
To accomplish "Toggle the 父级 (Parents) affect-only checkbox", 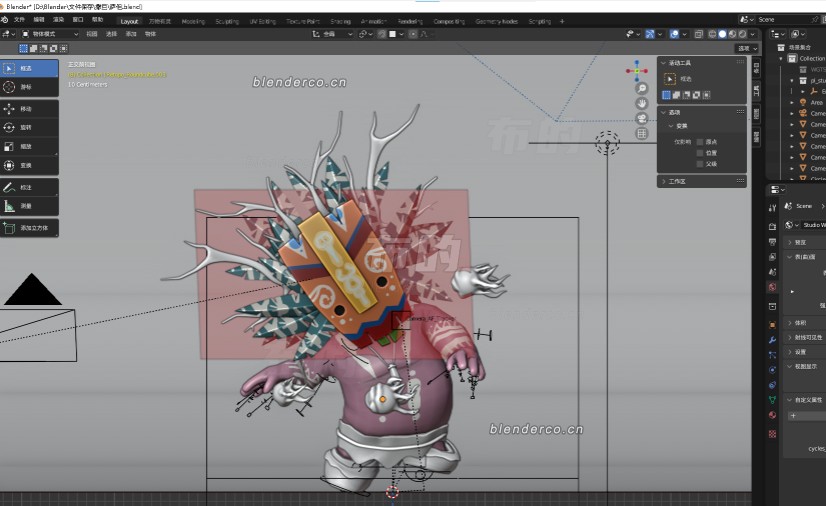I will 700,164.
